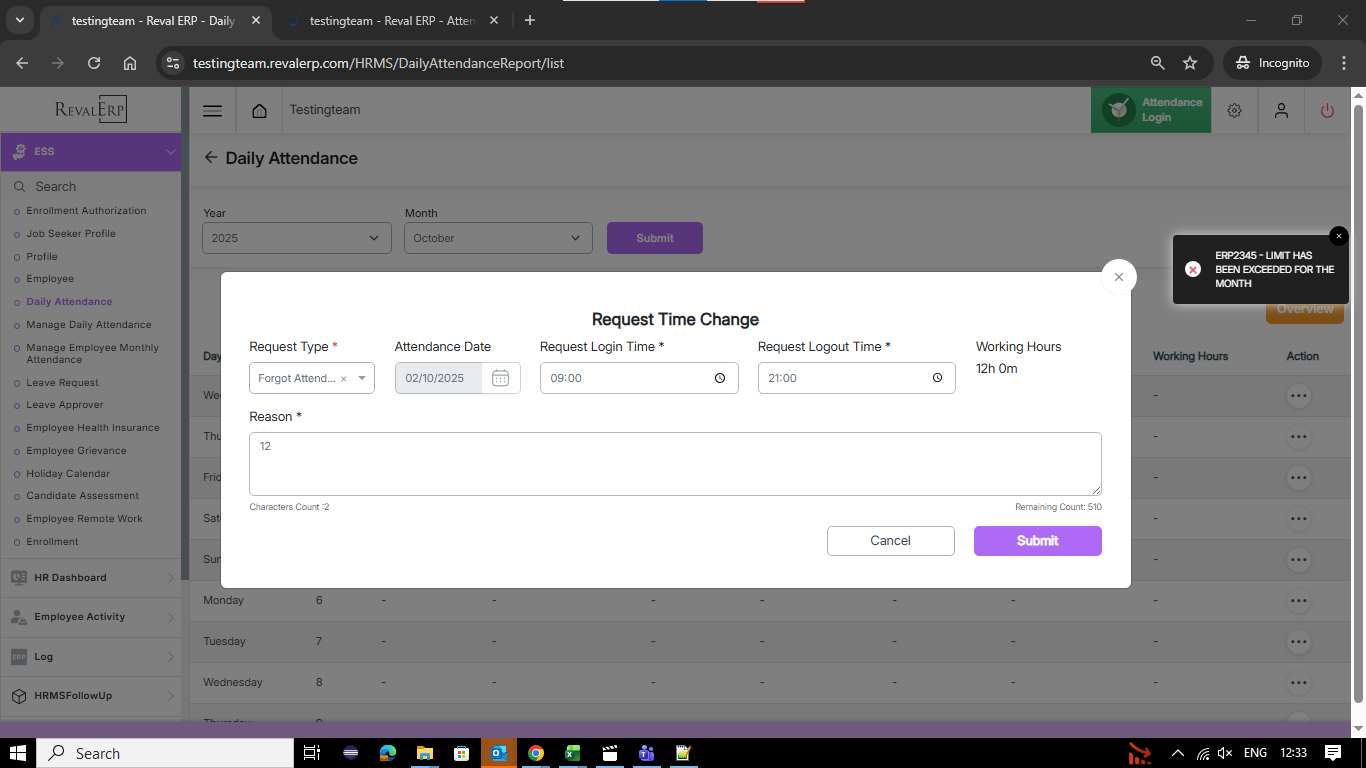Open the Year 2025 dropdown
Viewport: 1366px width, 768px height.
tap(297, 238)
